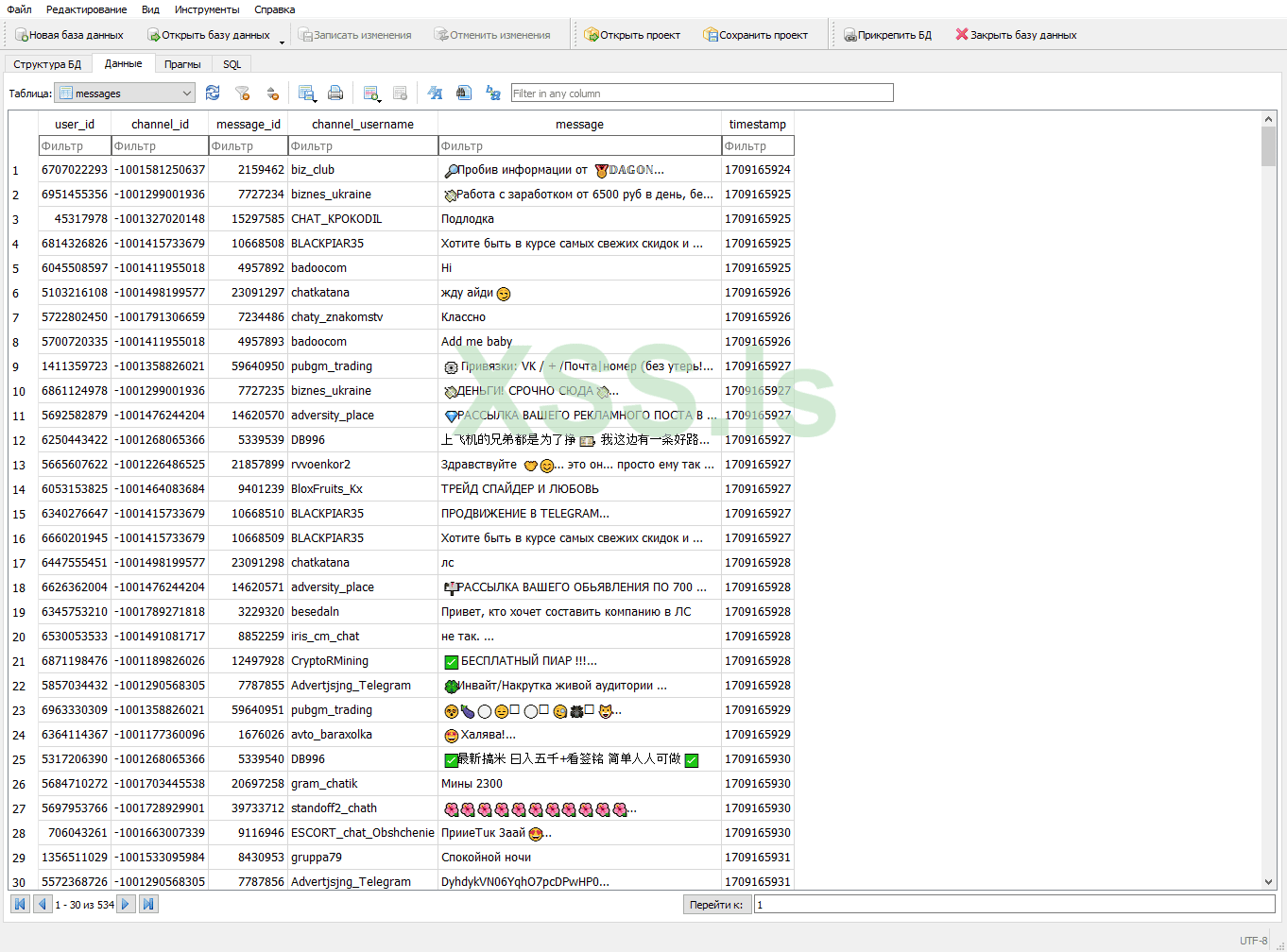This screenshot has width=1287, height=952.
Task: Click the delete current record icon
Action: tap(400, 93)
